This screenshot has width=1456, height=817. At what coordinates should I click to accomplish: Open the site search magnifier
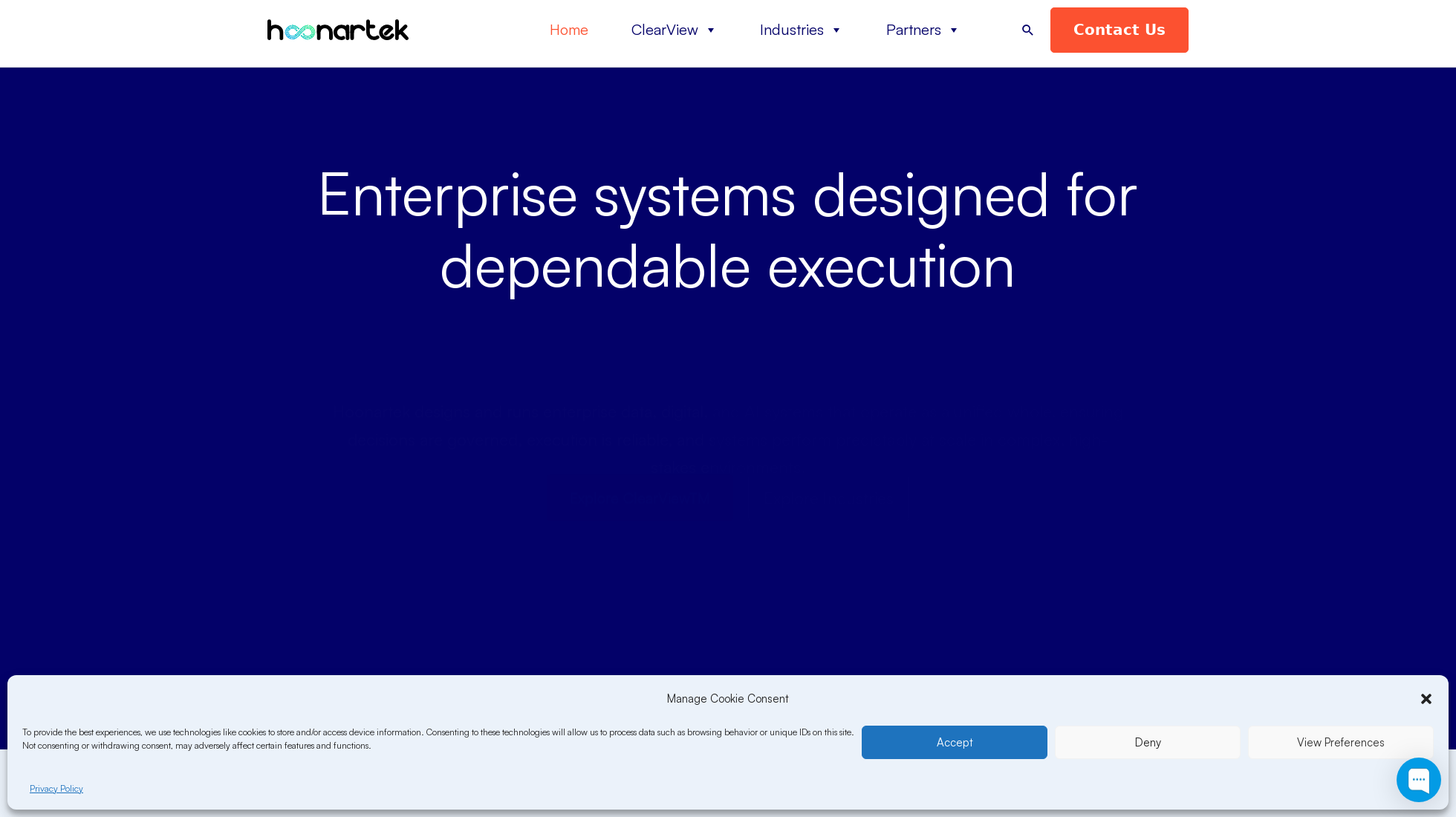(1027, 30)
